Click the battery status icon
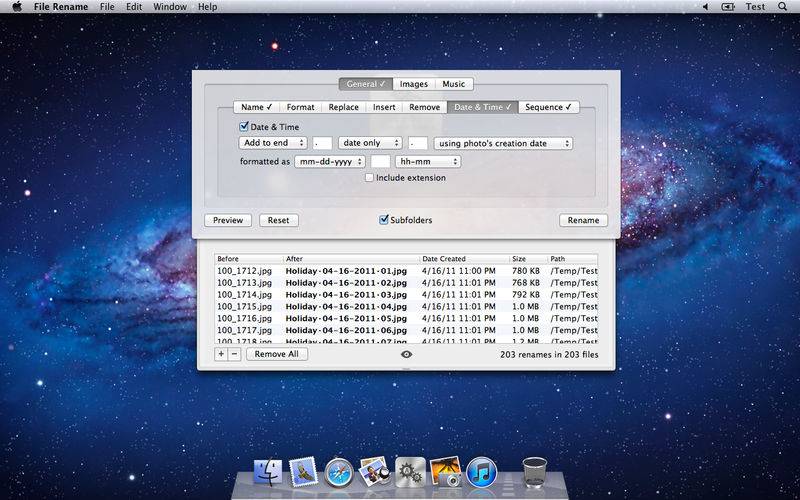Screen dimensions: 800x500 [x=728, y=7]
